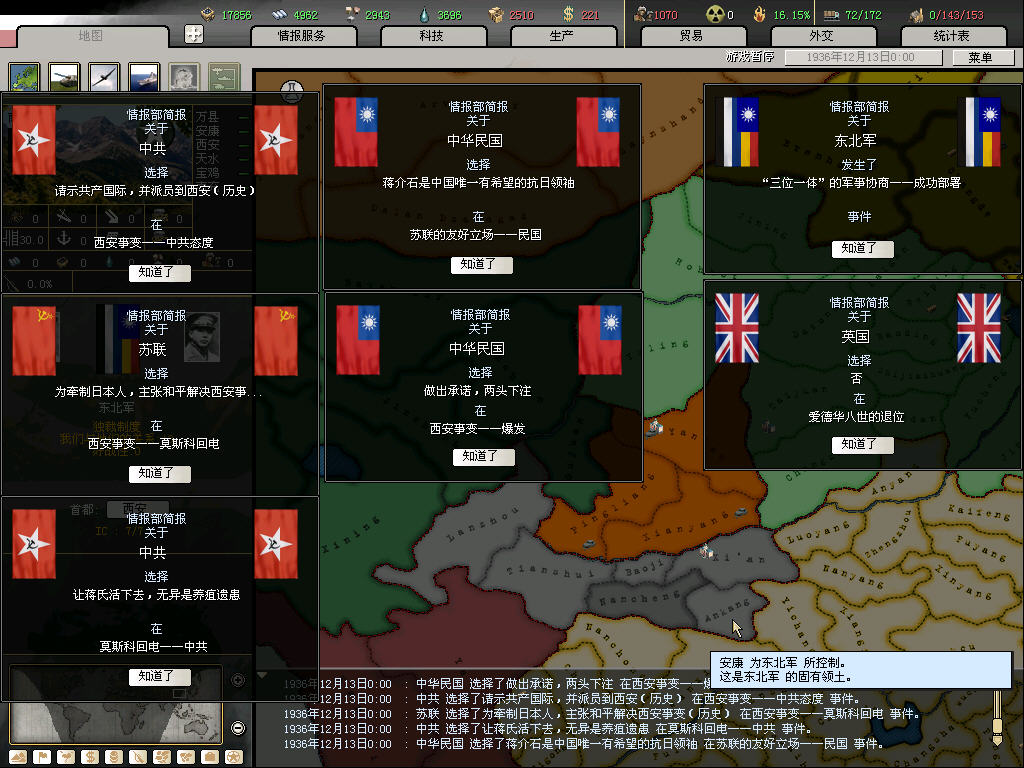Open the 外交 tab
Screen dimensions: 1024x768
(822, 36)
